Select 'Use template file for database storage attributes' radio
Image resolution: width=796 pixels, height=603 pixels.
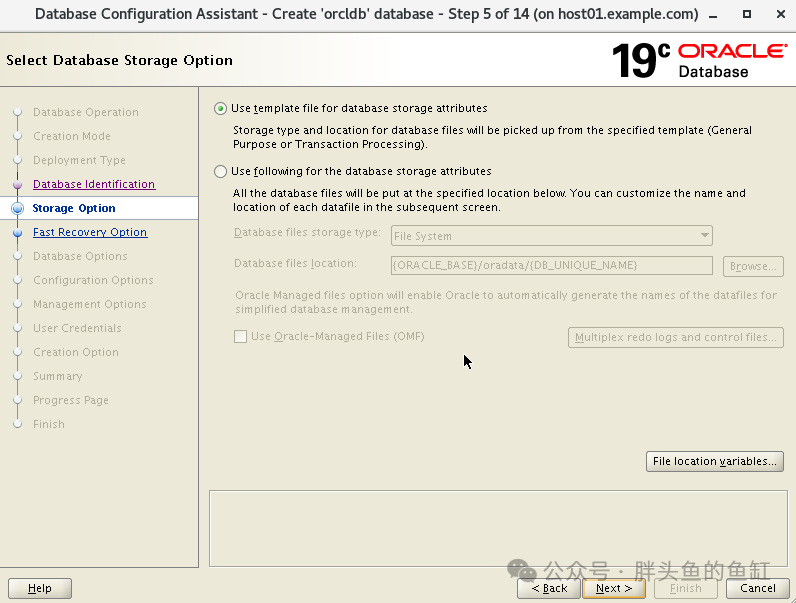220,109
